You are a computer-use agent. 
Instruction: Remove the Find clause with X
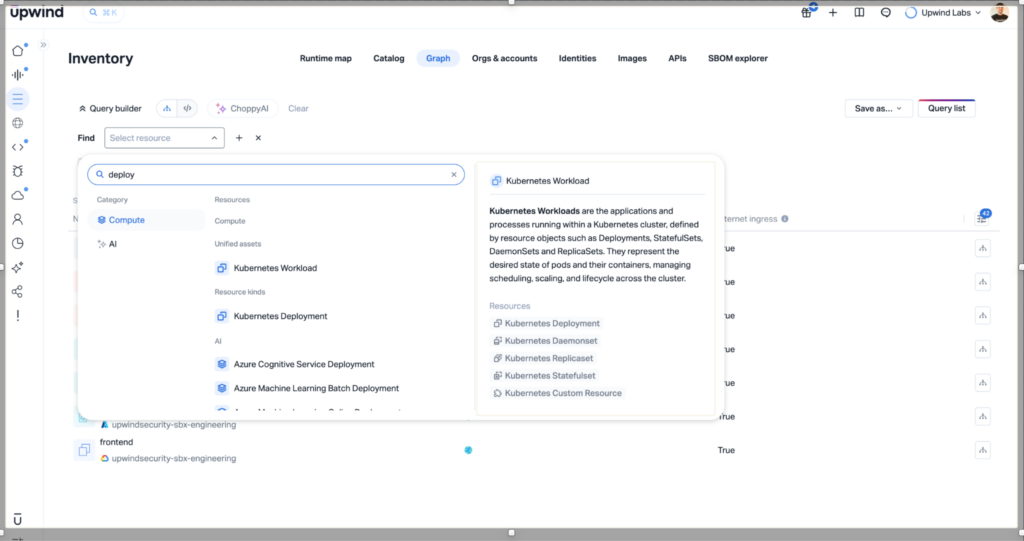pyautogui.click(x=259, y=138)
